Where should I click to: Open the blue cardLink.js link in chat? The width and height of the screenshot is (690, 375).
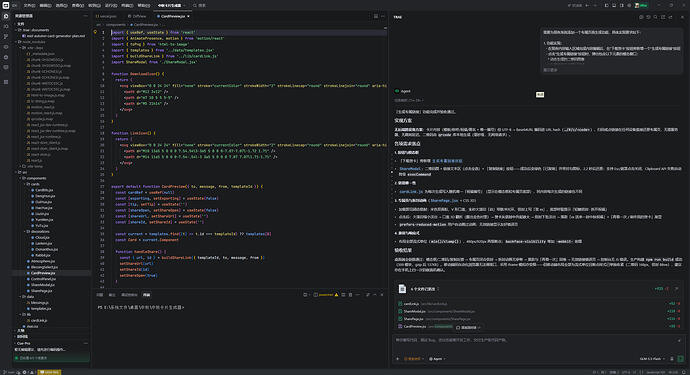click(411, 191)
